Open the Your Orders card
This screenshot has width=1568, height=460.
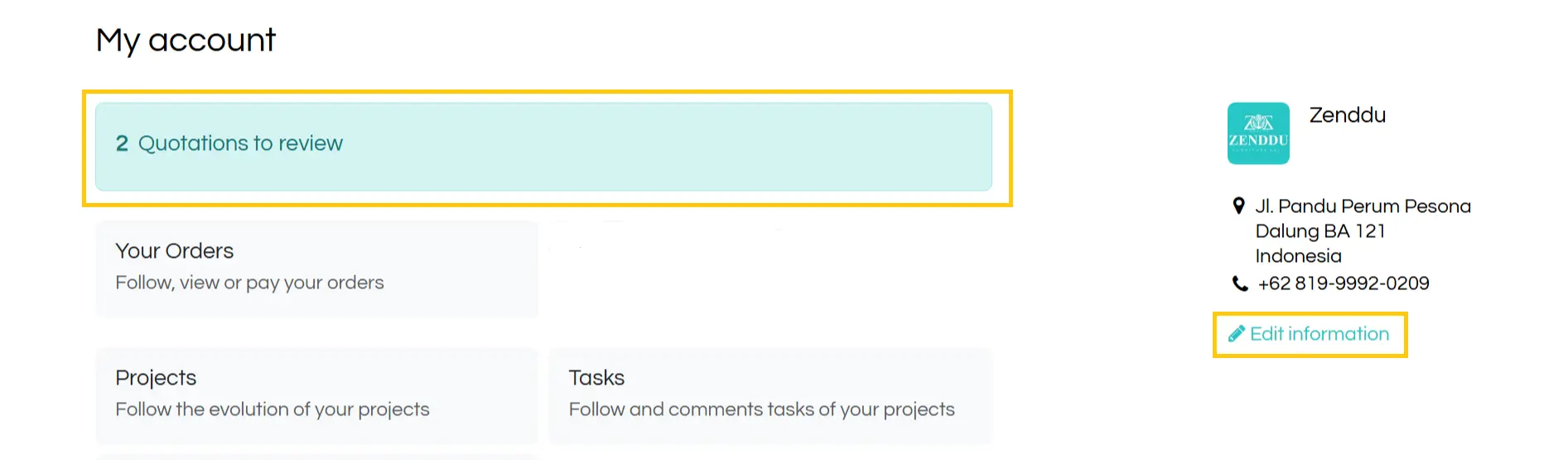[x=317, y=268]
